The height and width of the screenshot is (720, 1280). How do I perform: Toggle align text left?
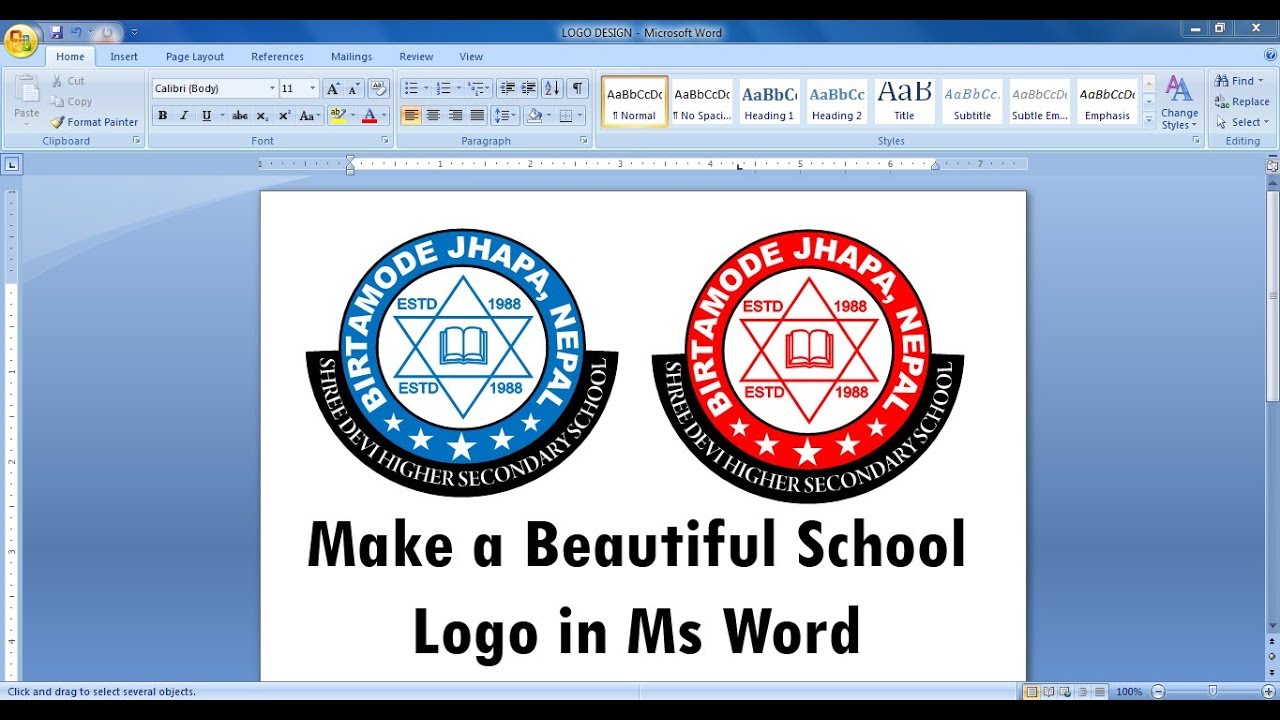[x=411, y=116]
